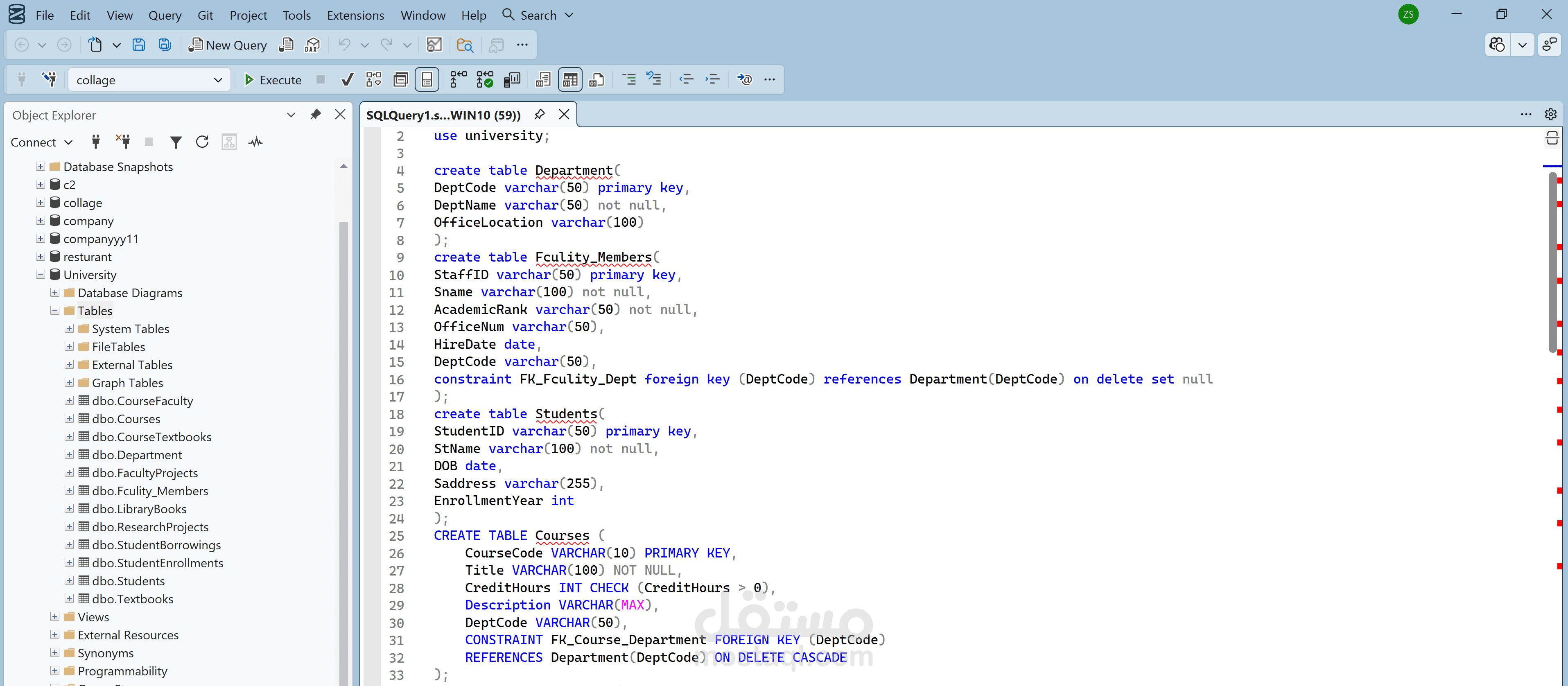The height and width of the screenshot is (686, 1568).
Task: Click the Parse checkmark icon
Action: tap(347, 80)
